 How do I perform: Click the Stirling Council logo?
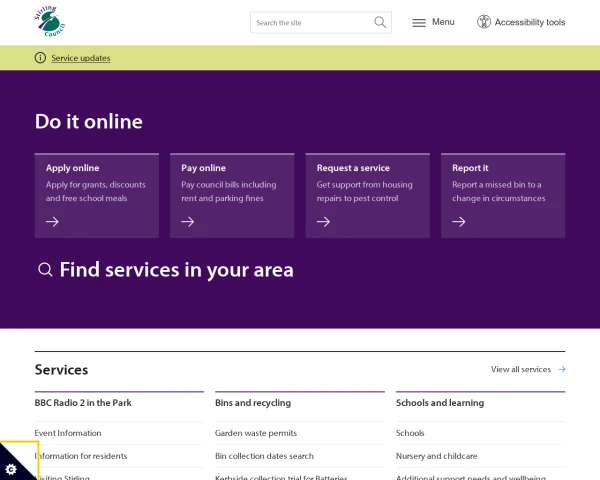50,21
